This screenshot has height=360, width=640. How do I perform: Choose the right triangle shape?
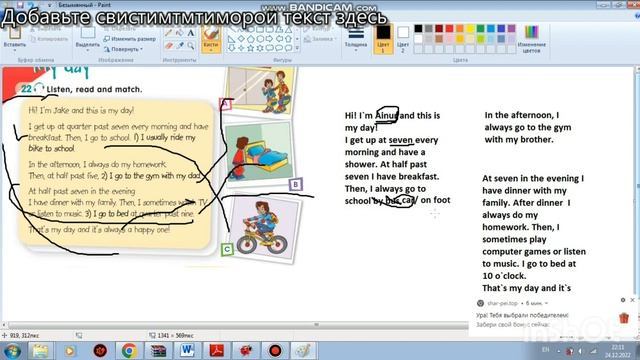point(231,39)
